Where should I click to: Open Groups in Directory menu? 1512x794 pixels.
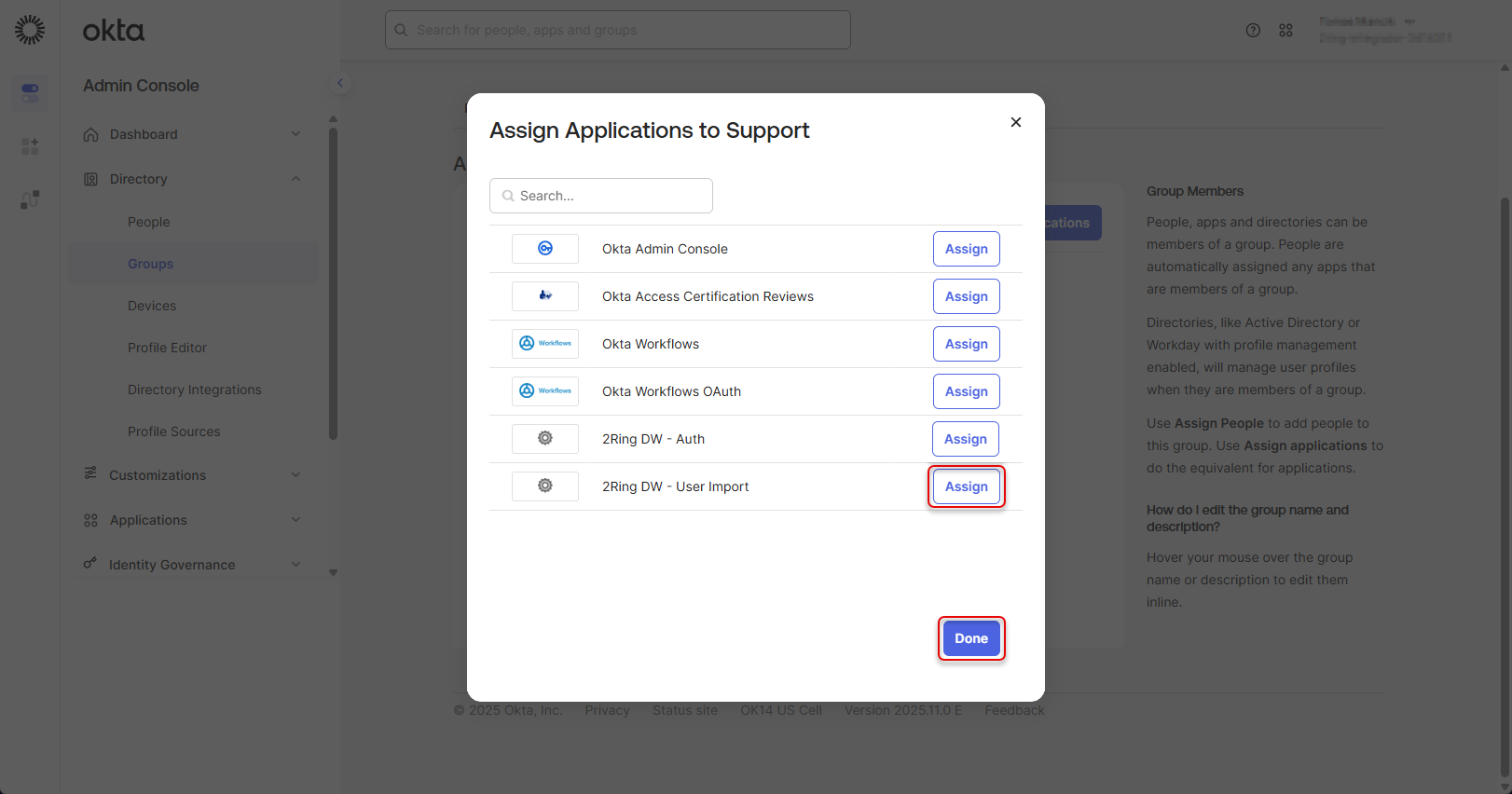(x=151, y=264)
